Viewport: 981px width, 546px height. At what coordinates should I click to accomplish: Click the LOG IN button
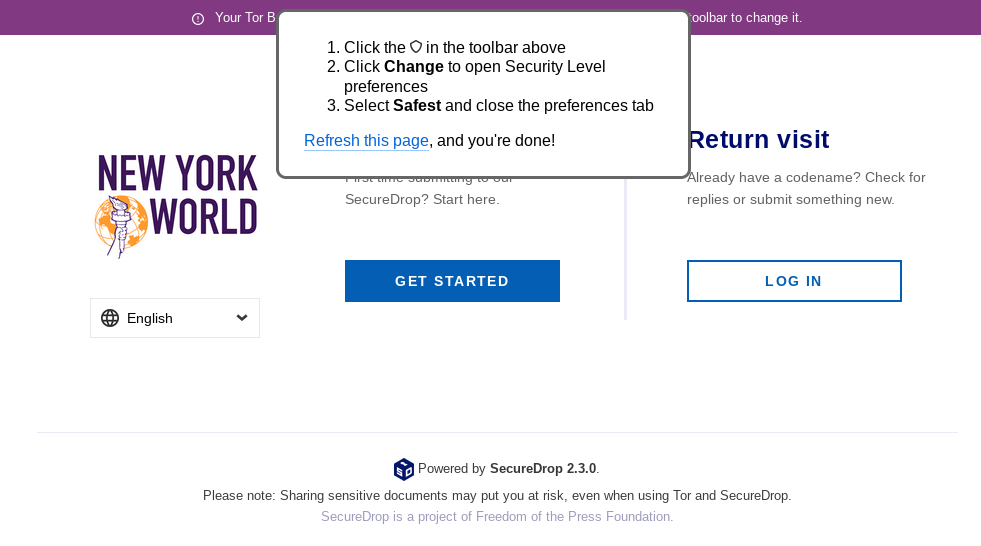794,281
